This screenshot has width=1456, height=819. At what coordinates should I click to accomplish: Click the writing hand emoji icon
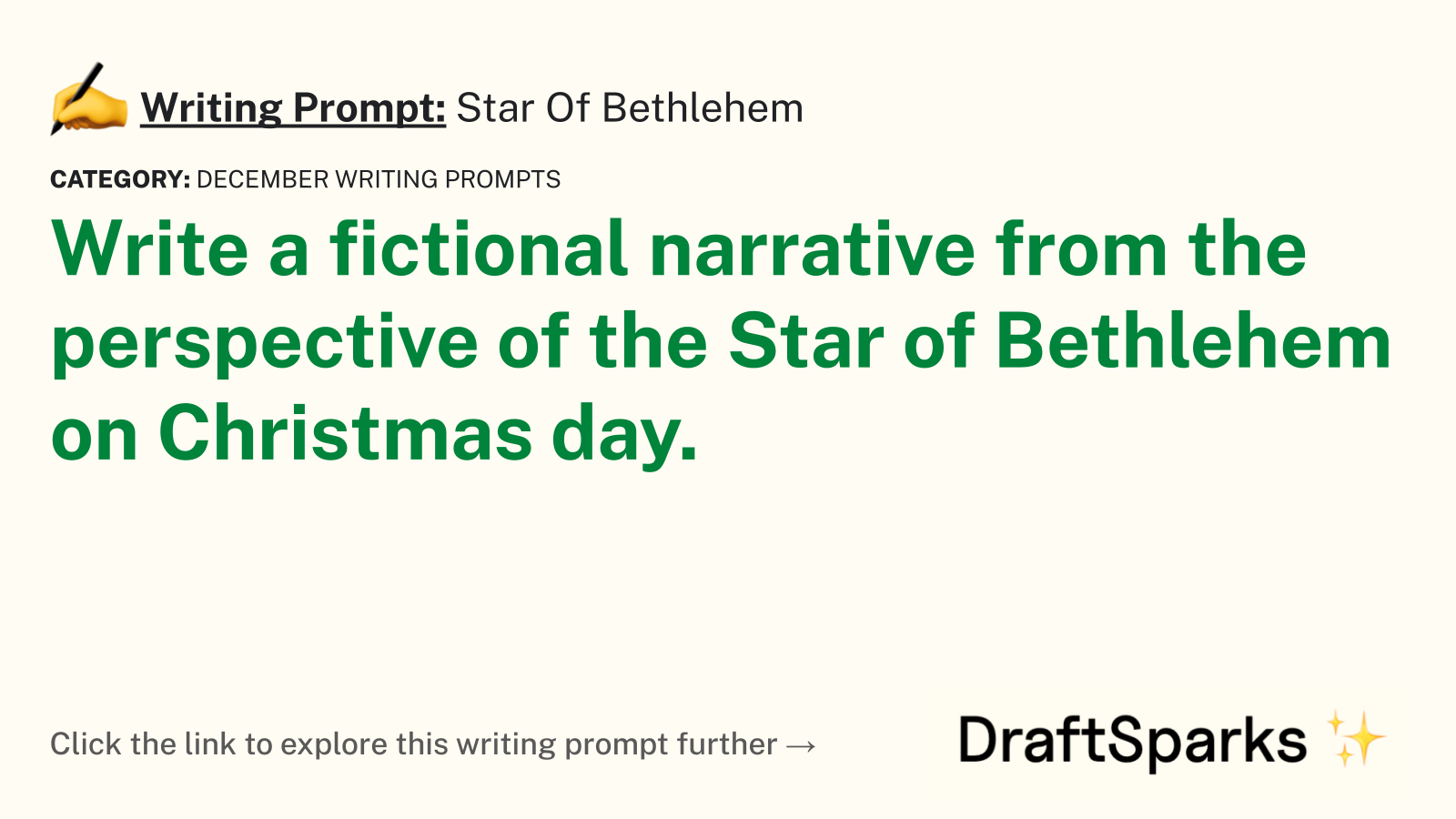coord(88,99)
